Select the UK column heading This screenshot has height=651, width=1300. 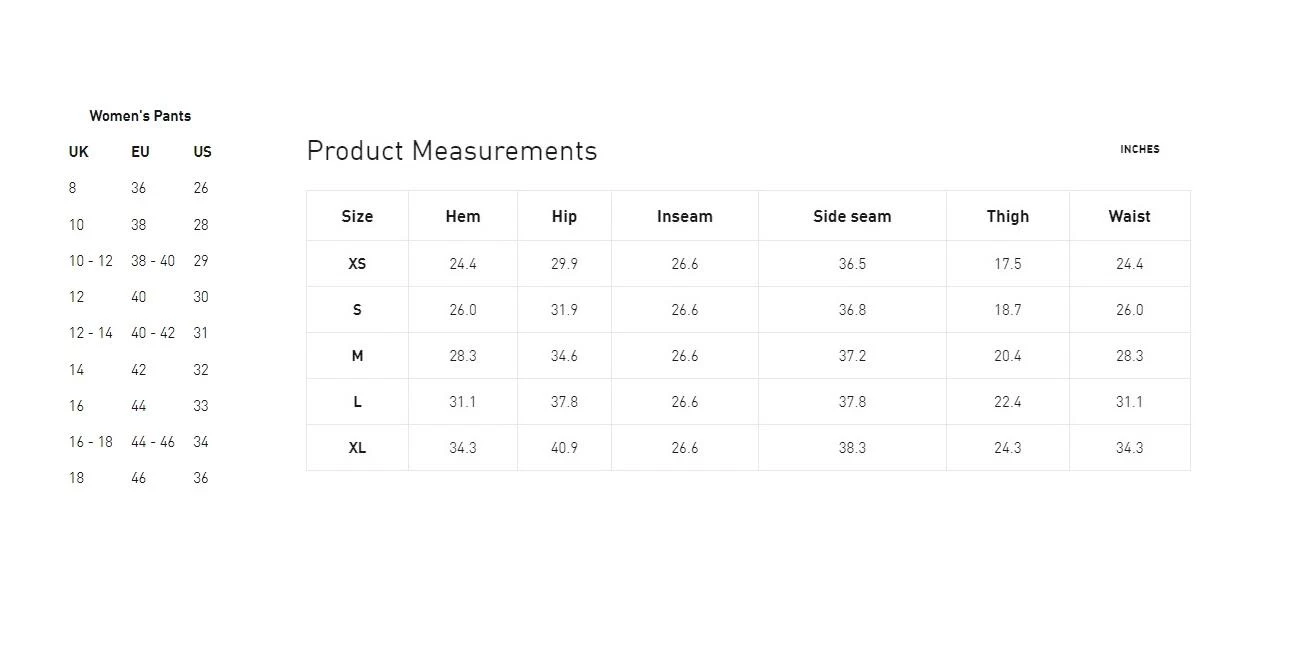[x=79, y=152]
